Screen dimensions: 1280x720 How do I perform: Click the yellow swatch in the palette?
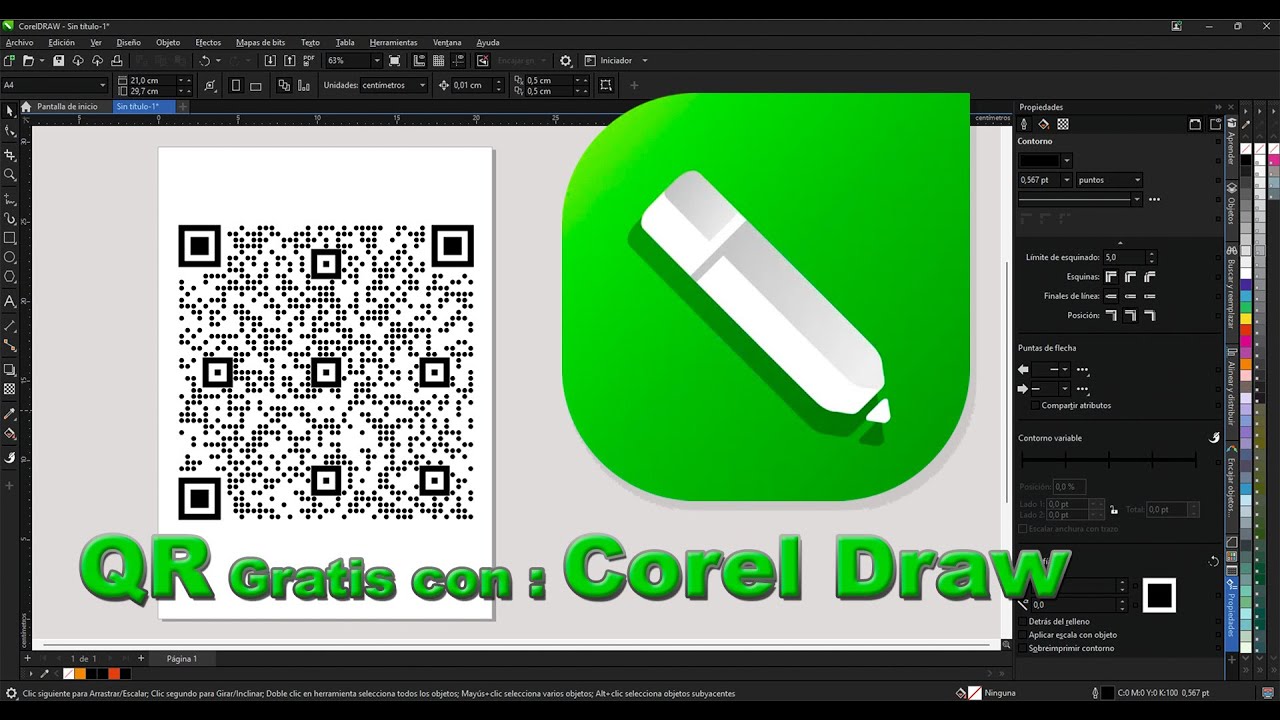pyautogui.click(x=1246, y=319)
